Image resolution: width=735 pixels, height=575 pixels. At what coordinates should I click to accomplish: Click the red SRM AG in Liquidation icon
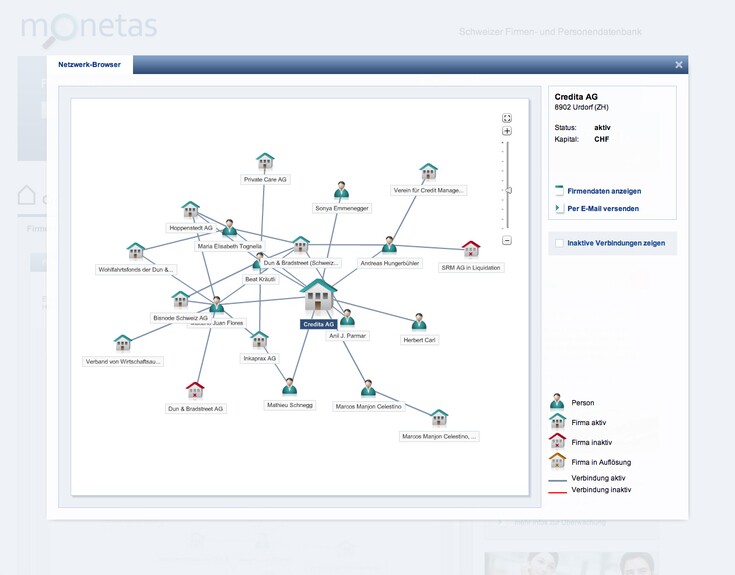[471, 249]
